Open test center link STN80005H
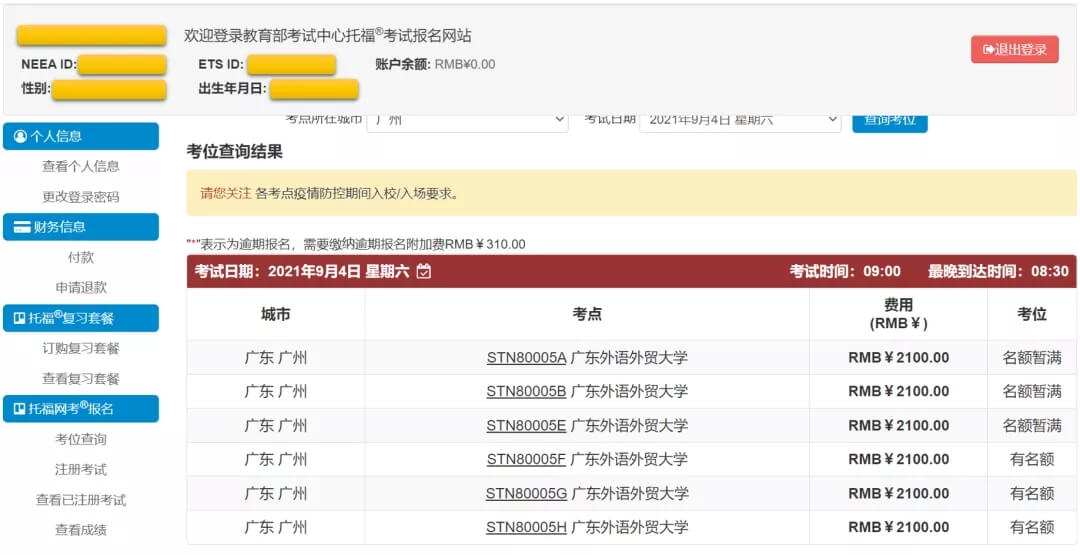This screenshot has width=1080, height=555. click(x=526, y=527)
